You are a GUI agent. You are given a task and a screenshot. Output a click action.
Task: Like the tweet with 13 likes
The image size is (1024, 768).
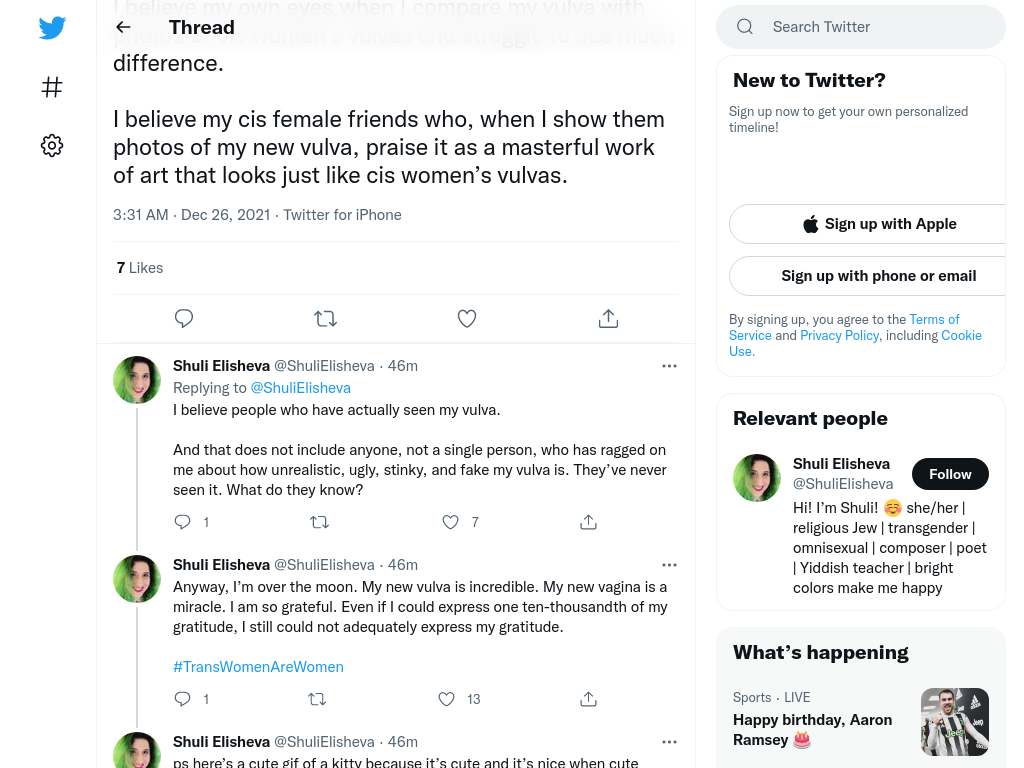[x=447, y=699]
